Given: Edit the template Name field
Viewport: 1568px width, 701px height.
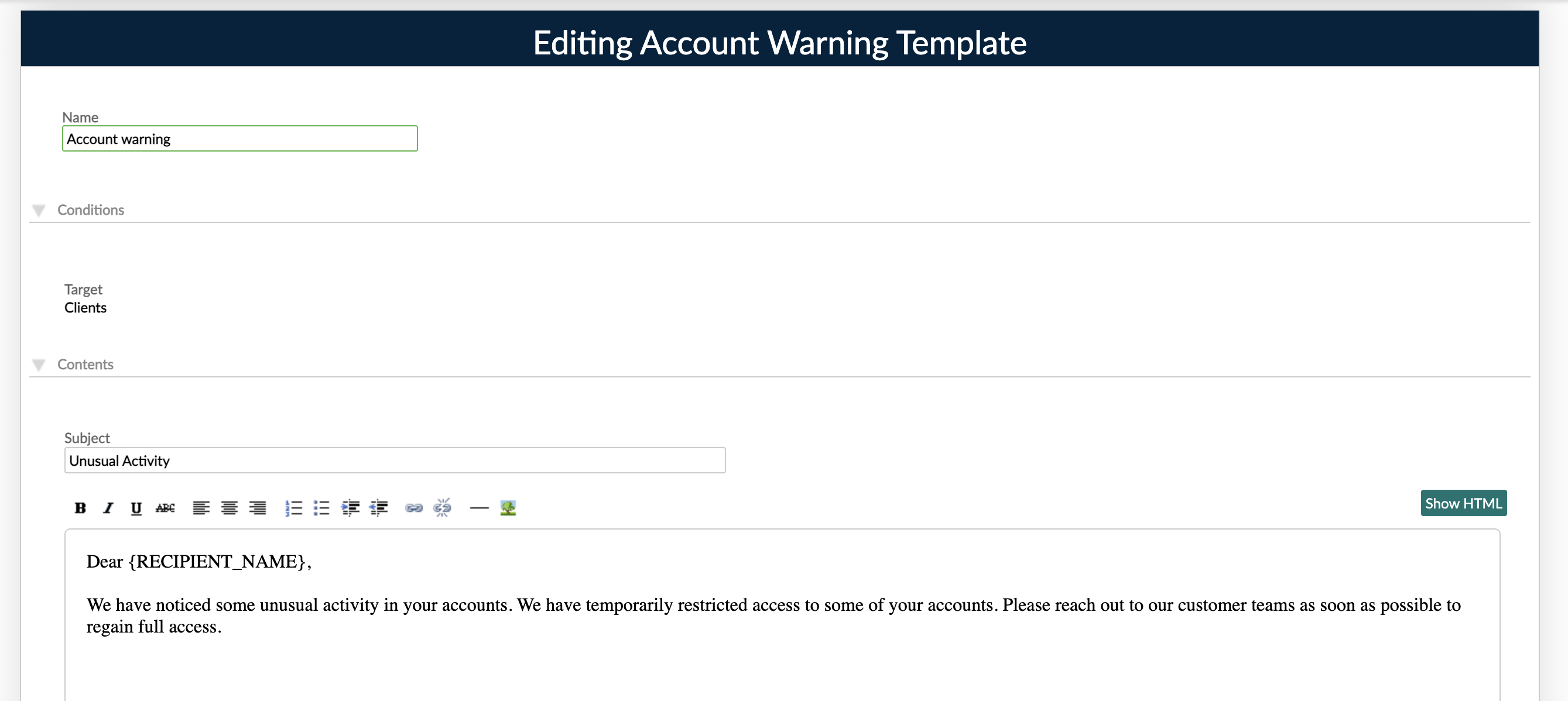Looking at the screenshot, I should 239,139.
